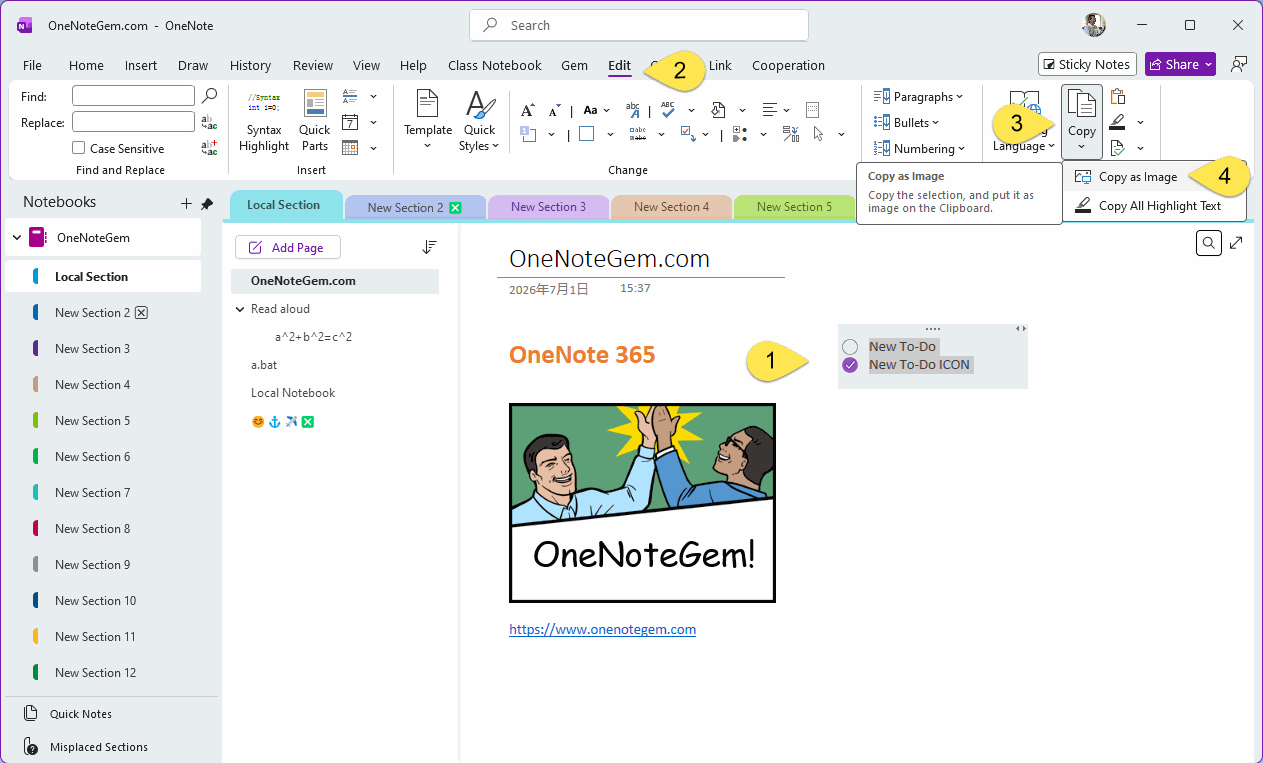Click the Find input field
Viewport: 1263px width, 763px height.
click(133, 96)
